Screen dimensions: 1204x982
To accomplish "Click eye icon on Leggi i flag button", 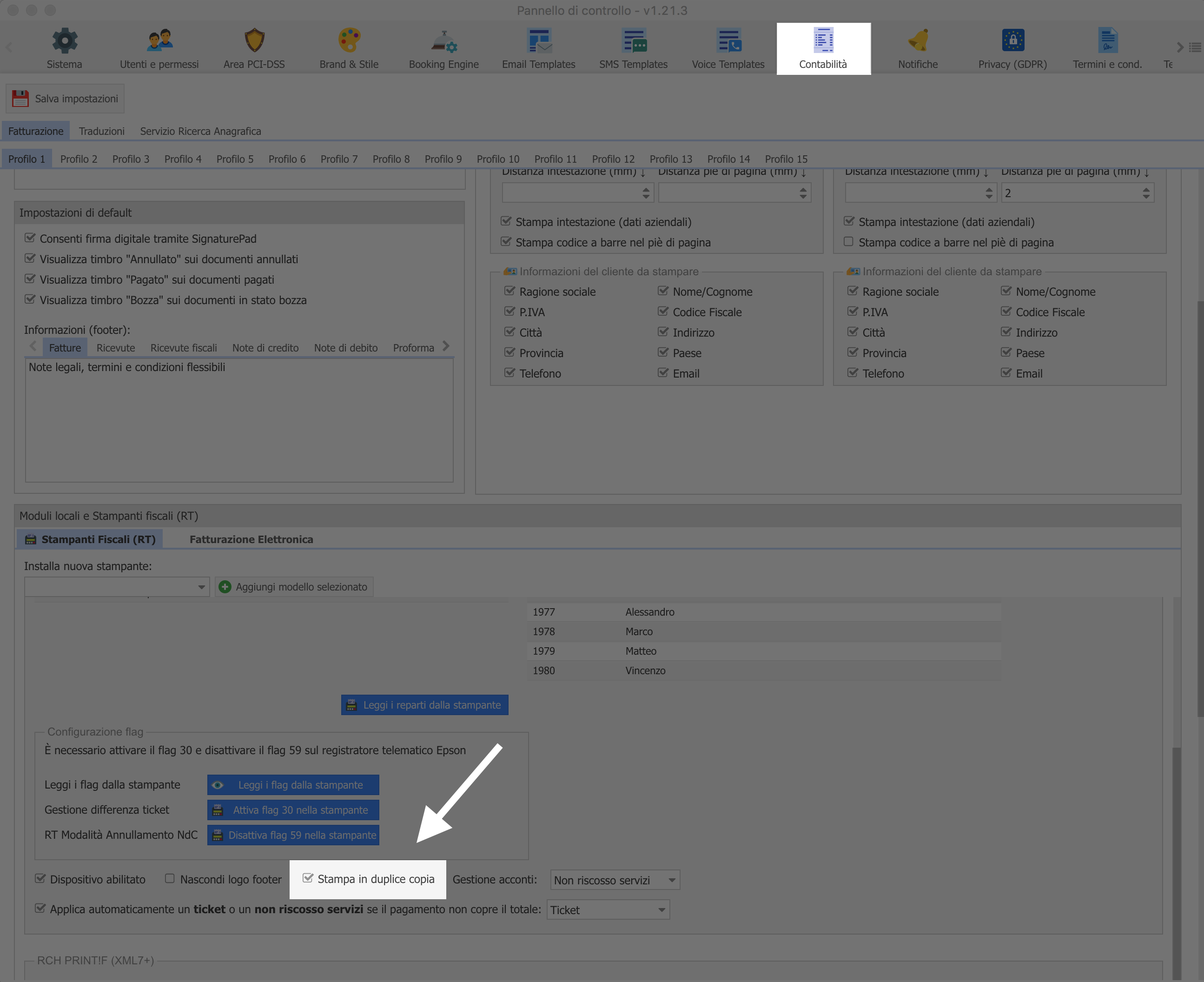I will 218,785.
